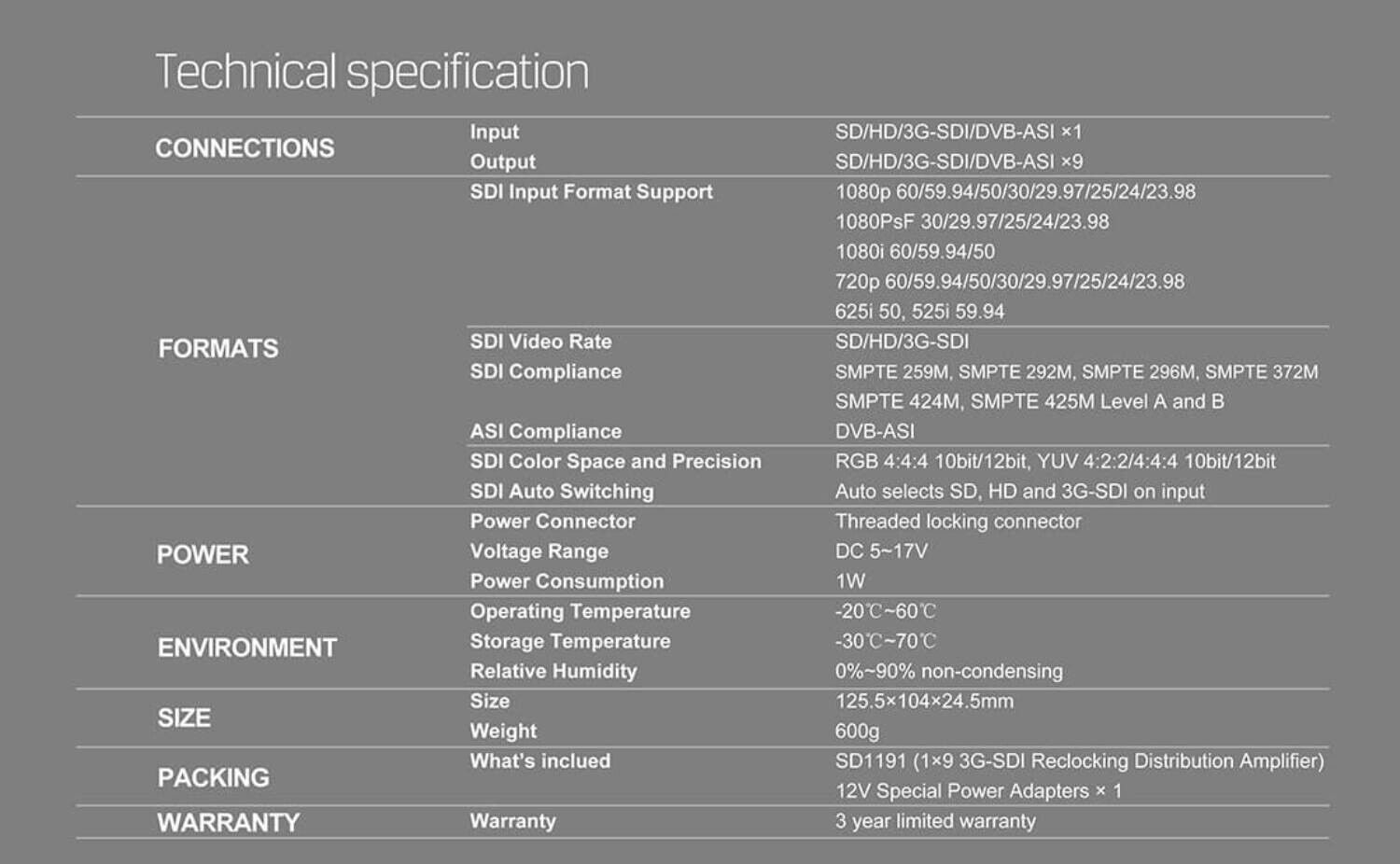The image size is (1400, 864).
Task: Select the SIZE section label
Action: point(184,718)
